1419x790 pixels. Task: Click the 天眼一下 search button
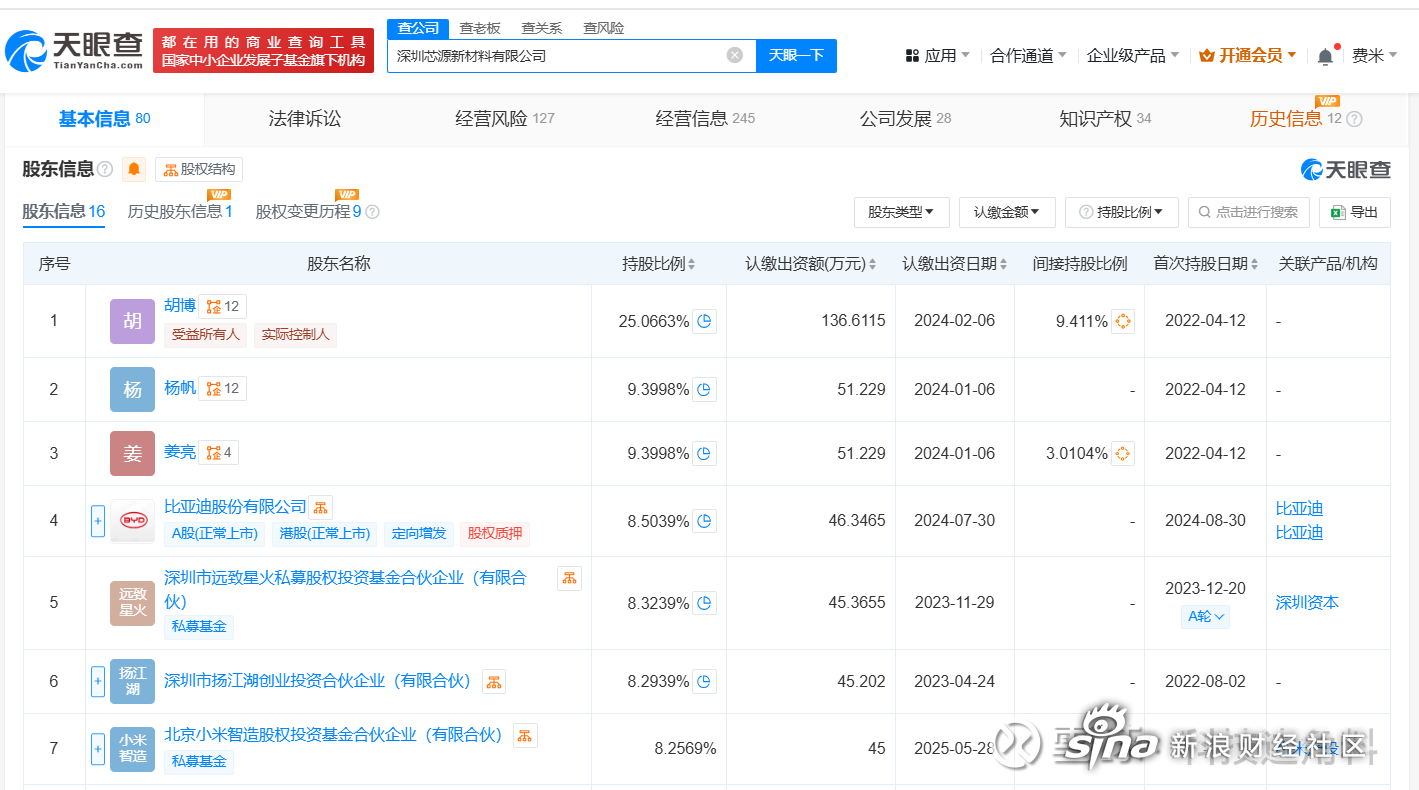(796, 56)
